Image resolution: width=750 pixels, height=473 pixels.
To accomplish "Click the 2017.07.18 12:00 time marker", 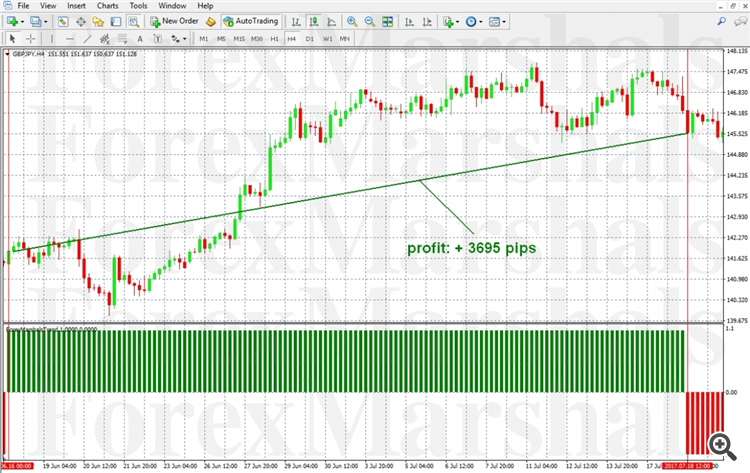I will click(x=687, y=466).
